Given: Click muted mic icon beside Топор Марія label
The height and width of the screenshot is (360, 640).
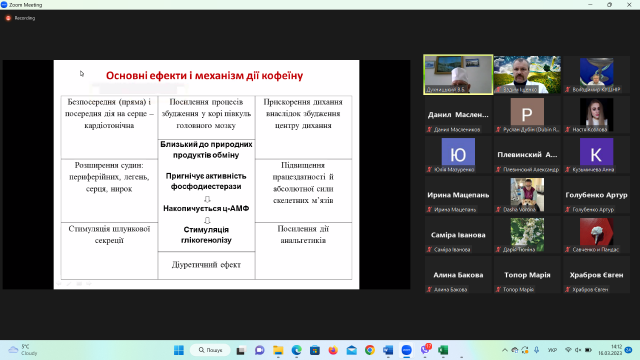Looking at the screenshot, I should pyautogui.click(x=498, y=289).
